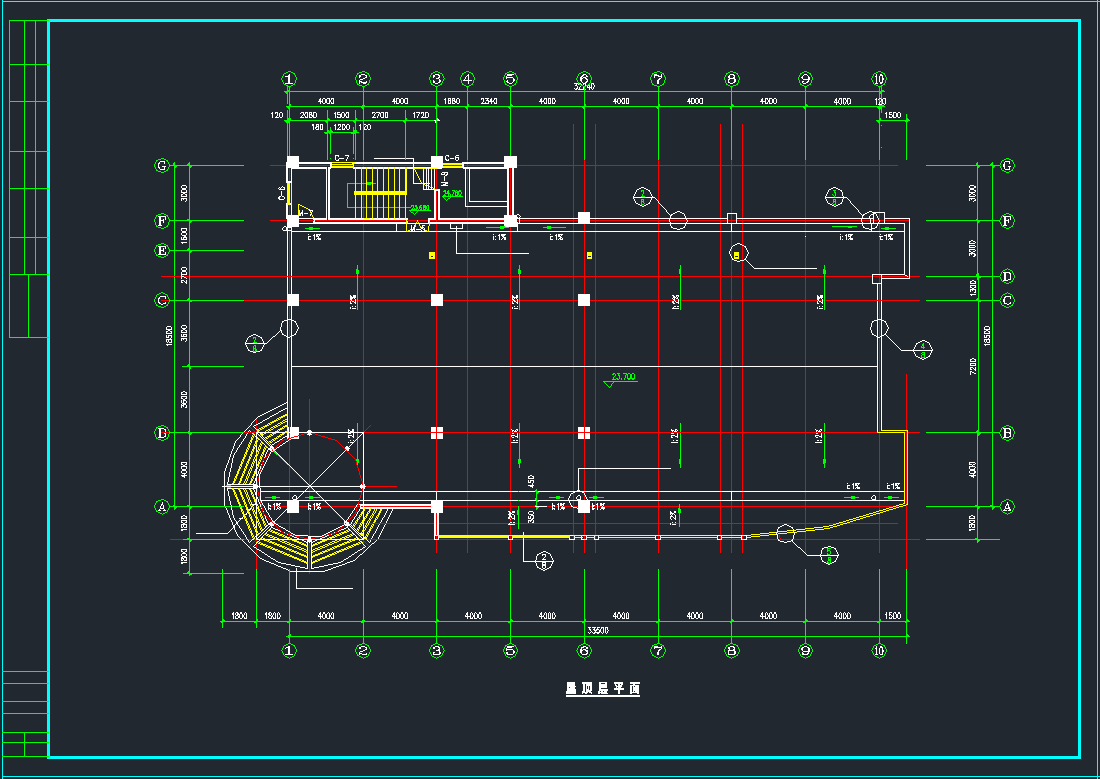Click grid axis bubble 10 at top right

click(x=878, y=79)
